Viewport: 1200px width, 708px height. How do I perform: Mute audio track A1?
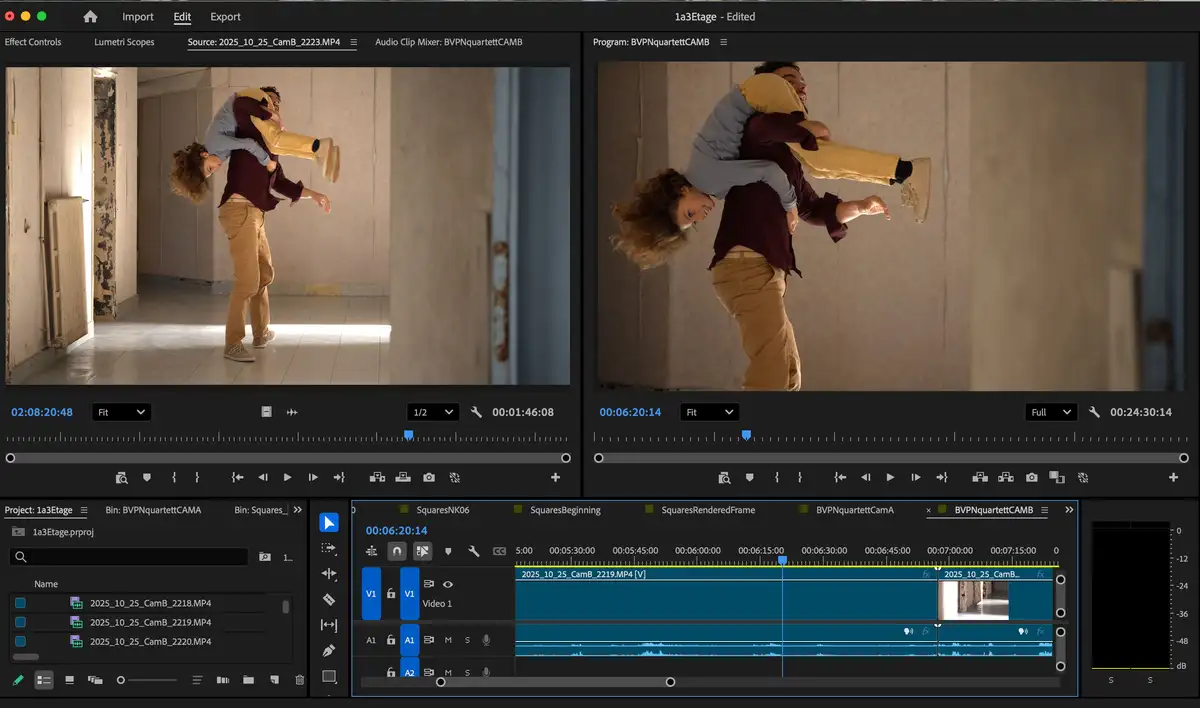tap(448, 640)
